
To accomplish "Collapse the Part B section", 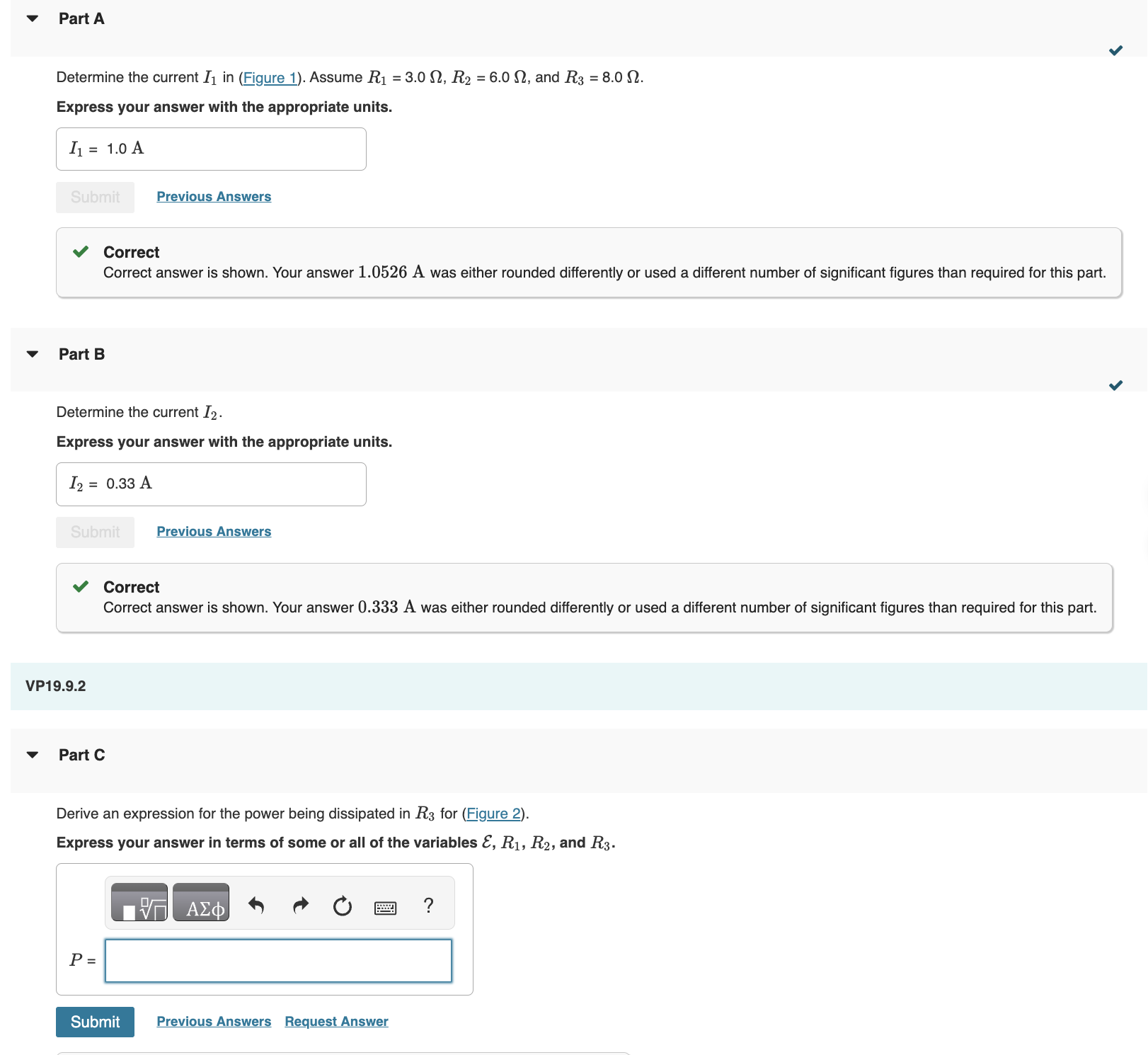I will (32, 353).
